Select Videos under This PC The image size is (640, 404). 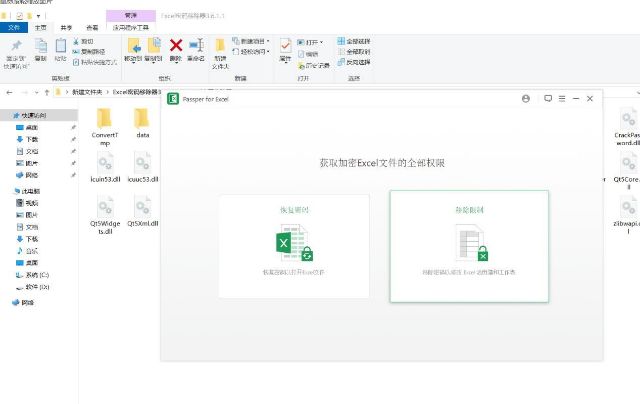27,203
